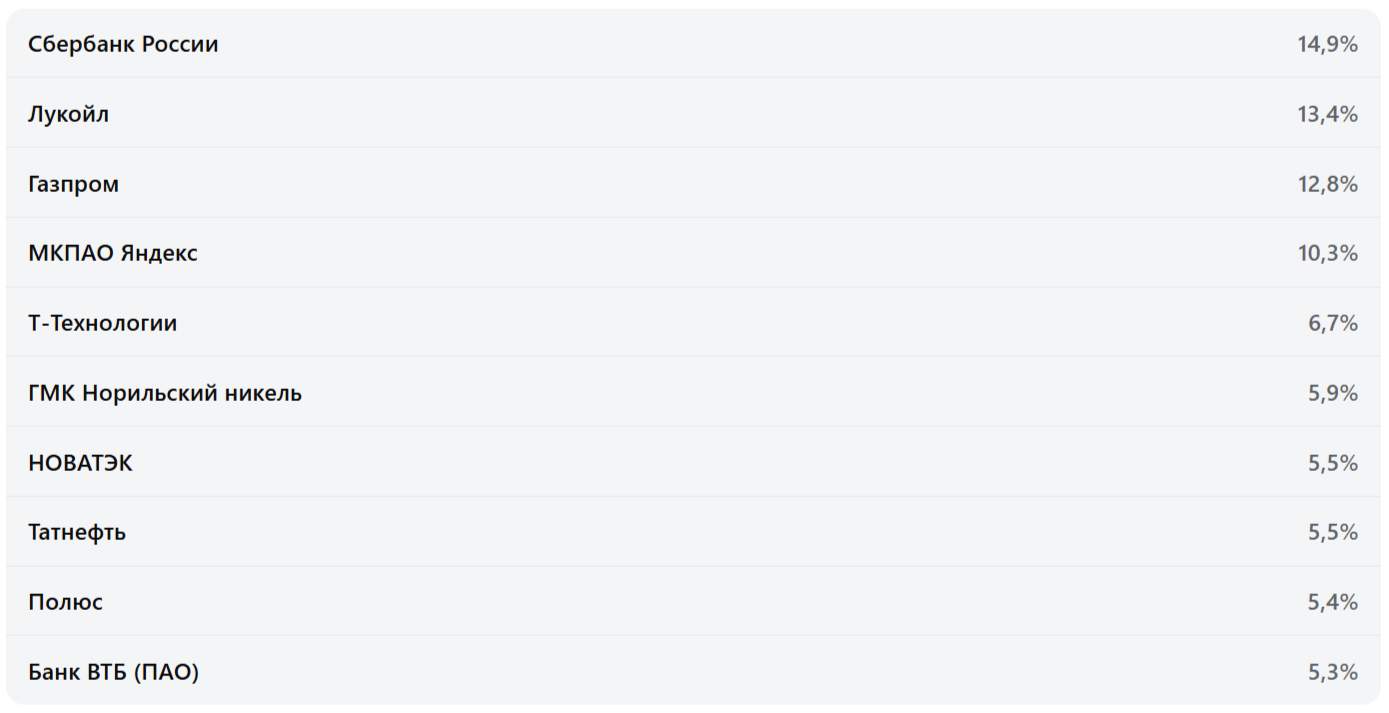Viewport: 1389px width, 713px height.
Task: Select the 5,4% Полюс percentage
Action: (x=1332, y=602)
